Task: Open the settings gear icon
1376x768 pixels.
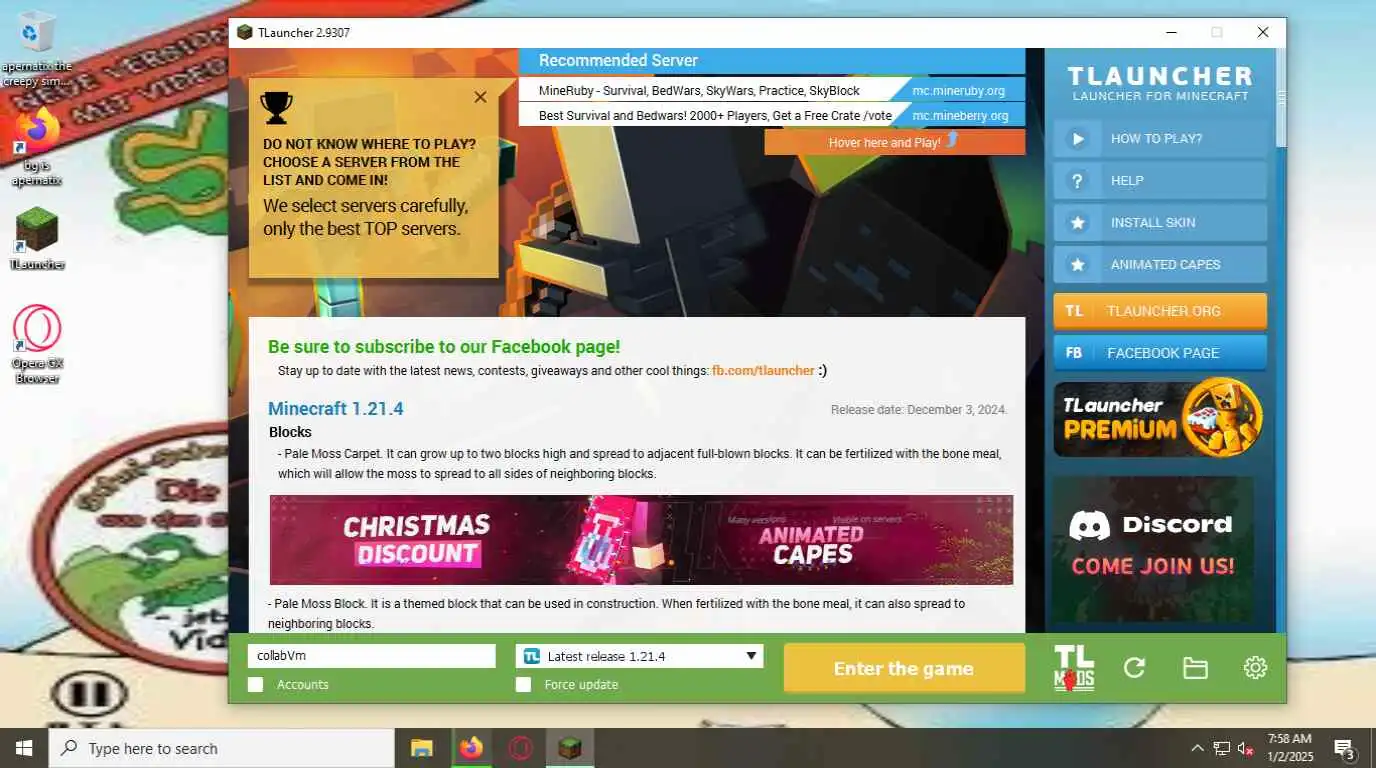Action: [x=1255, y=668]
